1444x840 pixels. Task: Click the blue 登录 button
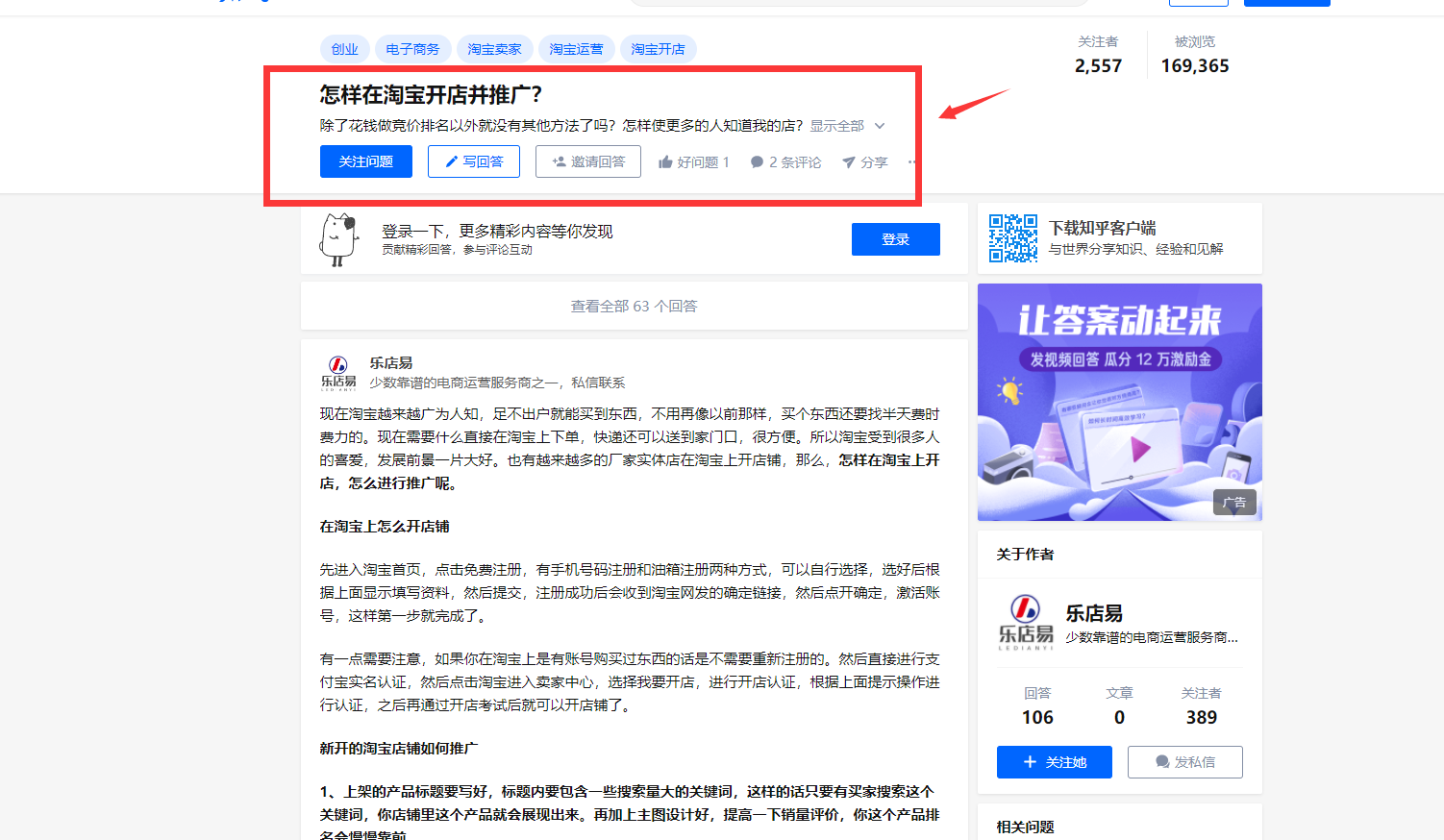(896, 239)
